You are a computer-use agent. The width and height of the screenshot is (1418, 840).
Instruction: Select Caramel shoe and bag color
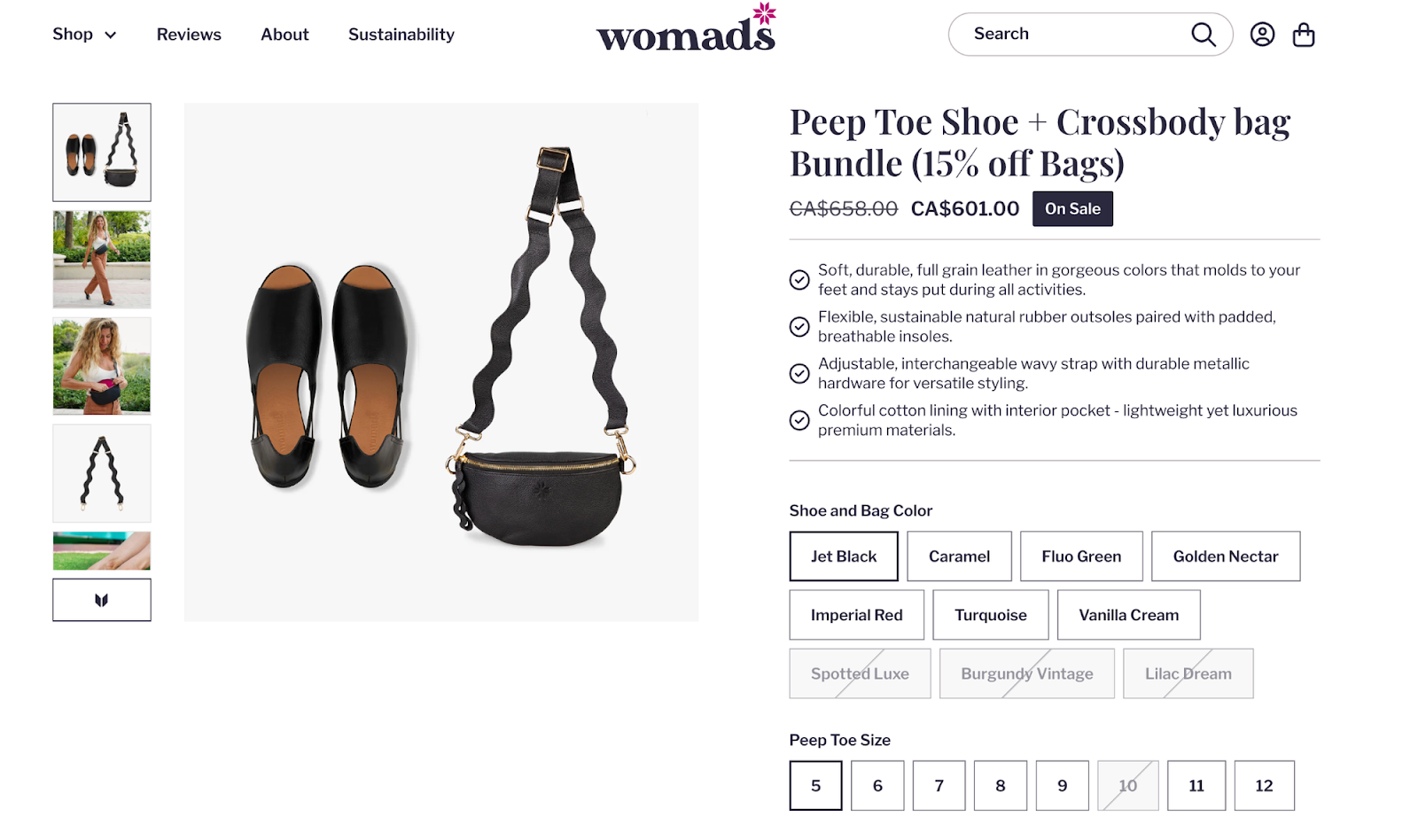click(959, 556)
